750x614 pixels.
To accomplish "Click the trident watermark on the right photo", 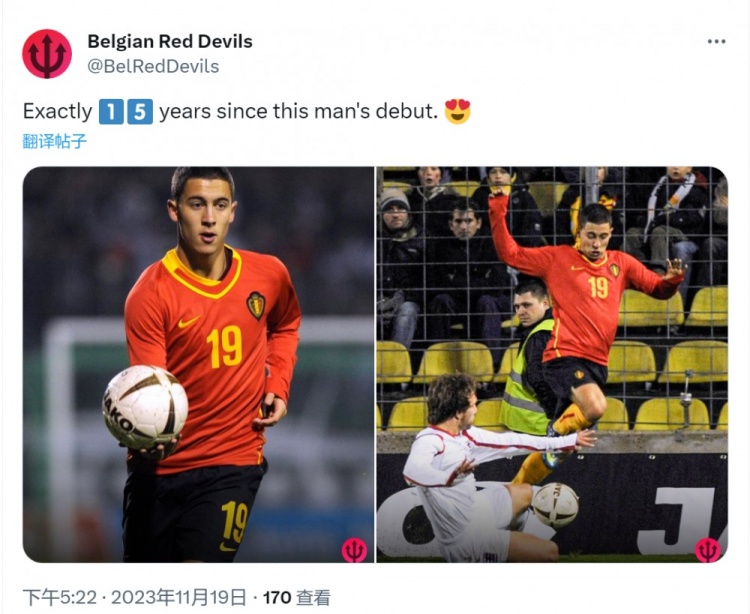I will pos(707,550).
